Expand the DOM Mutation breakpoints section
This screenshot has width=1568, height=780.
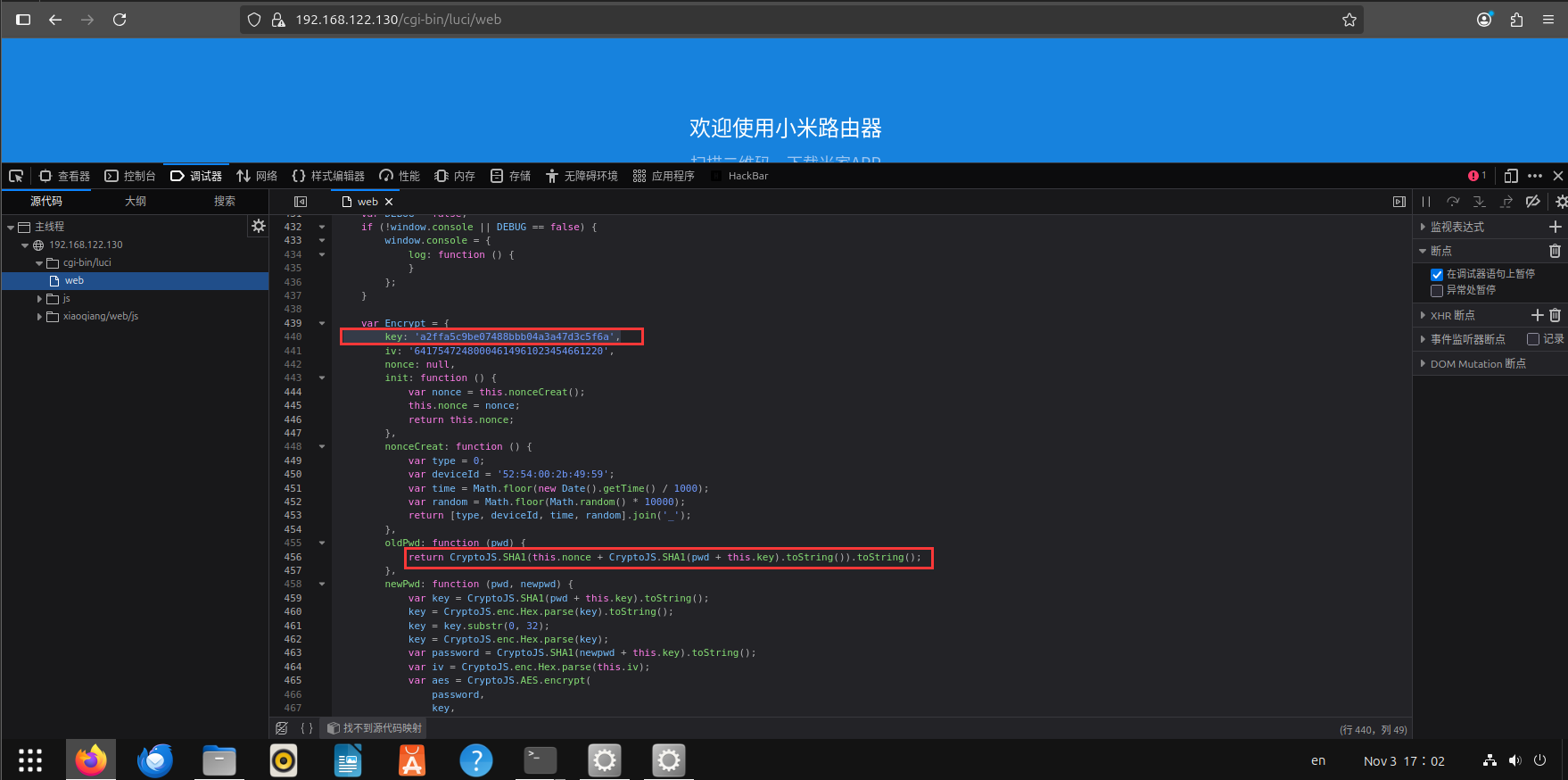tap(1424, 364)
